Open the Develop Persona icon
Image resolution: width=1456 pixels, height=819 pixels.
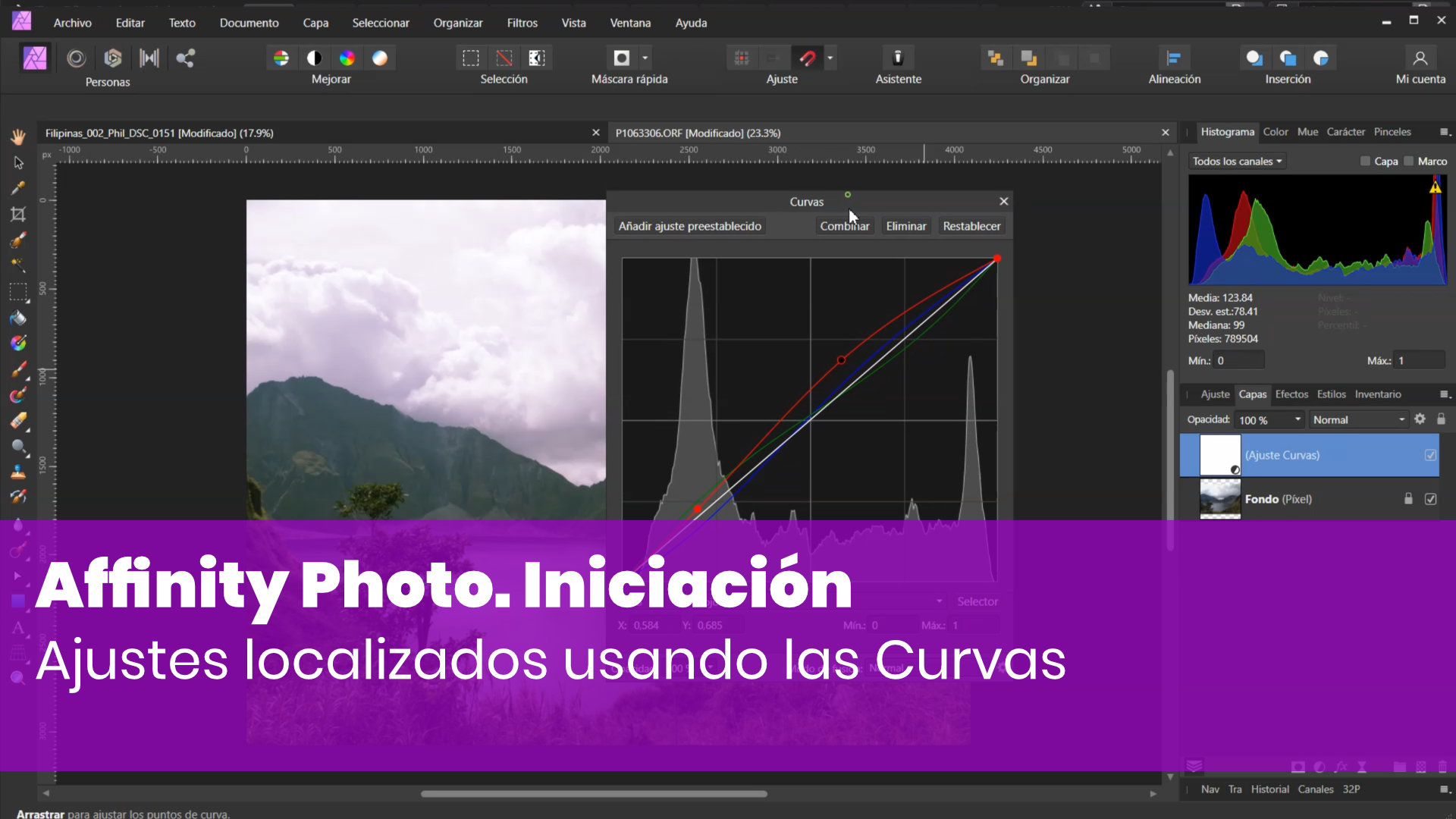[x=113, y=58]
